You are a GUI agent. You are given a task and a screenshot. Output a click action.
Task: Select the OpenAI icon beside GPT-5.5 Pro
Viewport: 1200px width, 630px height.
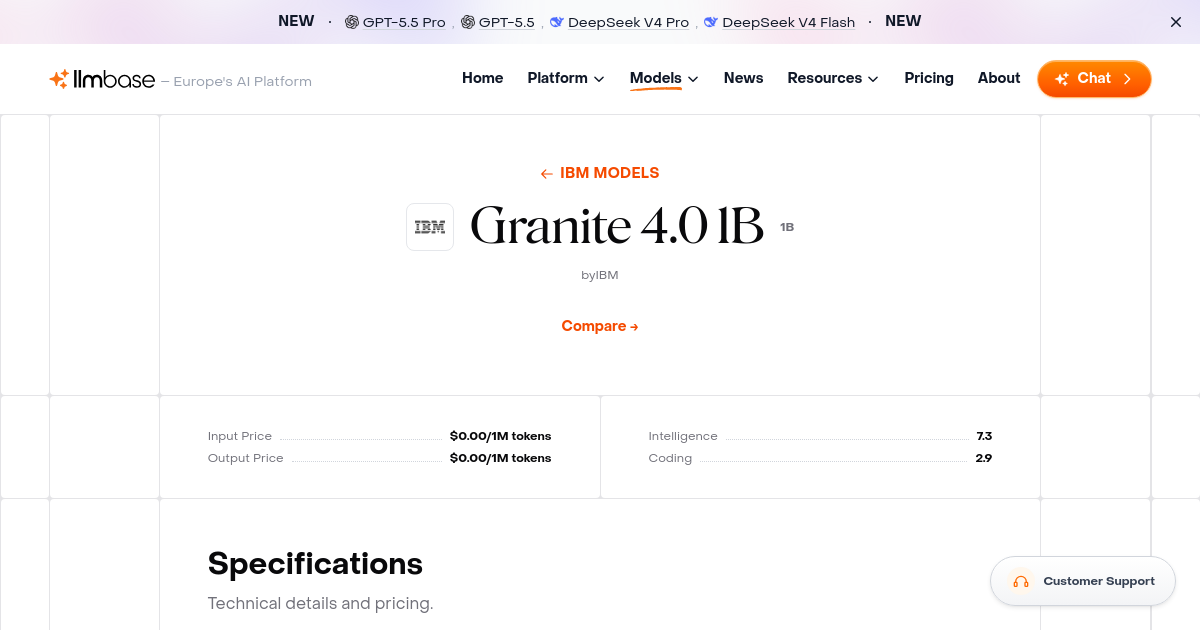[352, 21]
